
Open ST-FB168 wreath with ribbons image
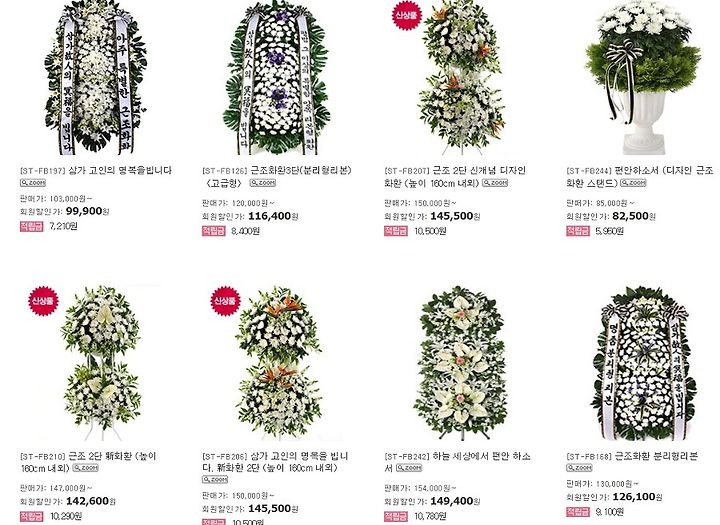coord(643,363)
